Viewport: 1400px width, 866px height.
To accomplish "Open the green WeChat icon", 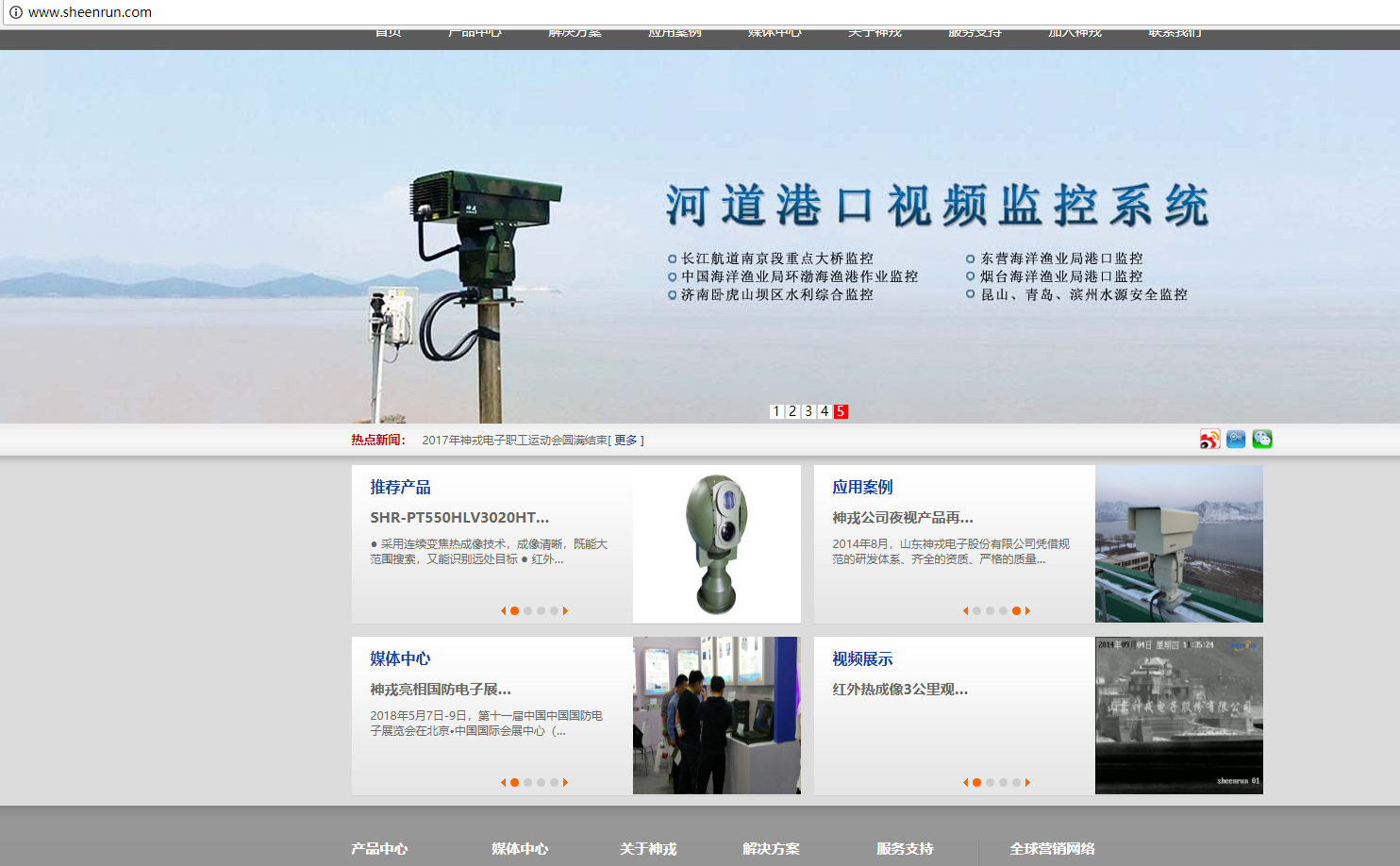I will coord(1262,440).
